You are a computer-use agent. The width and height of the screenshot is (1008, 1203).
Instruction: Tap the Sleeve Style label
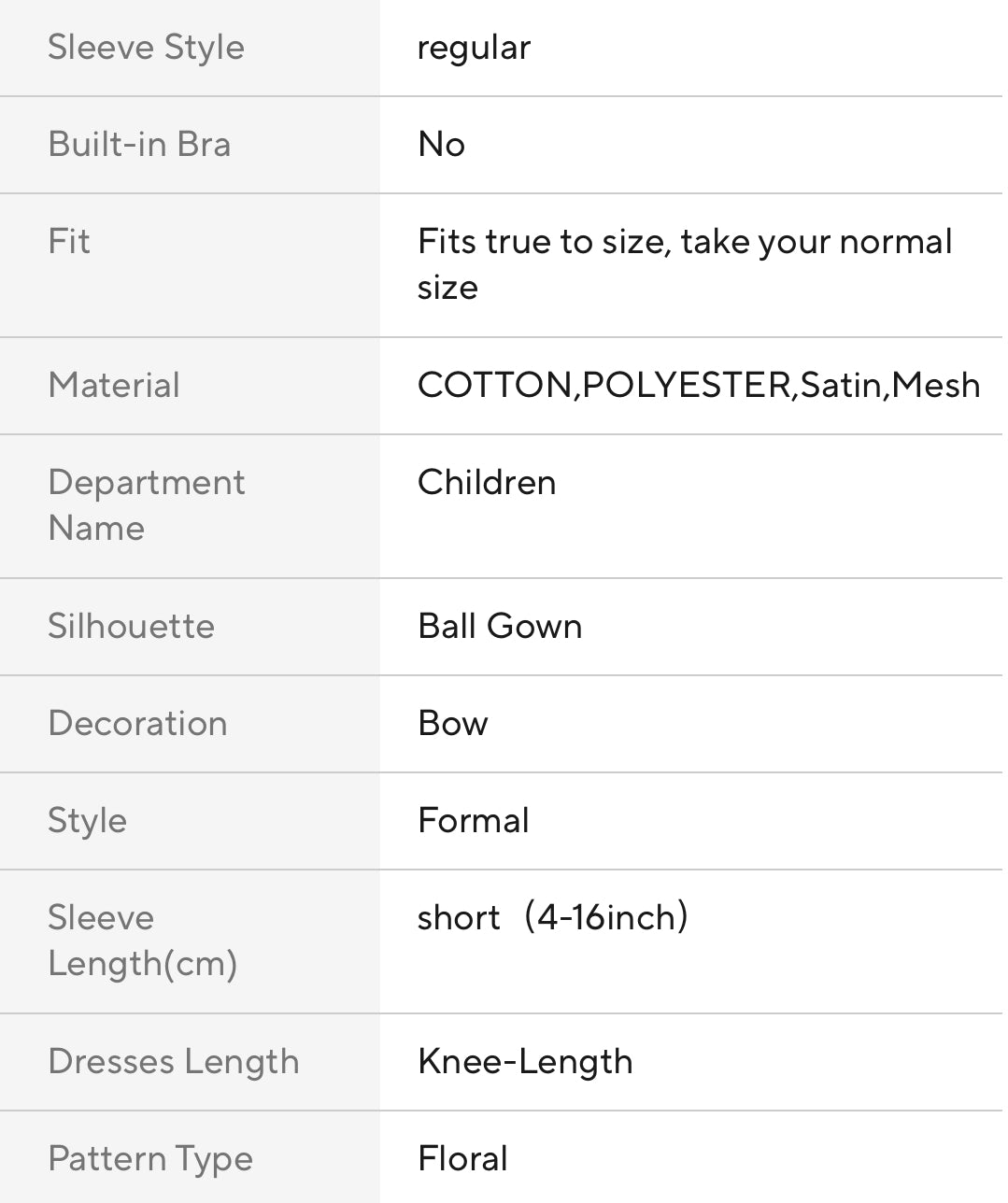click(x=146, y=48)
